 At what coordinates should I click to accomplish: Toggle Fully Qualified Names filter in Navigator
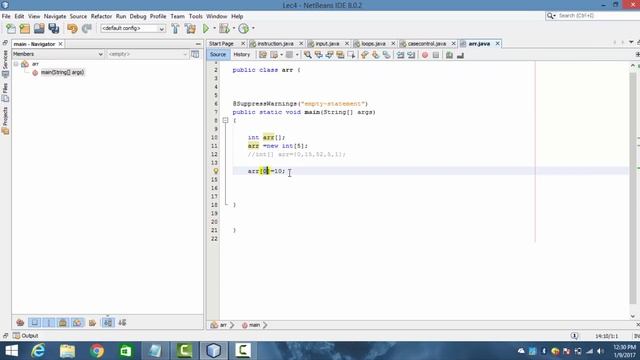92,322
